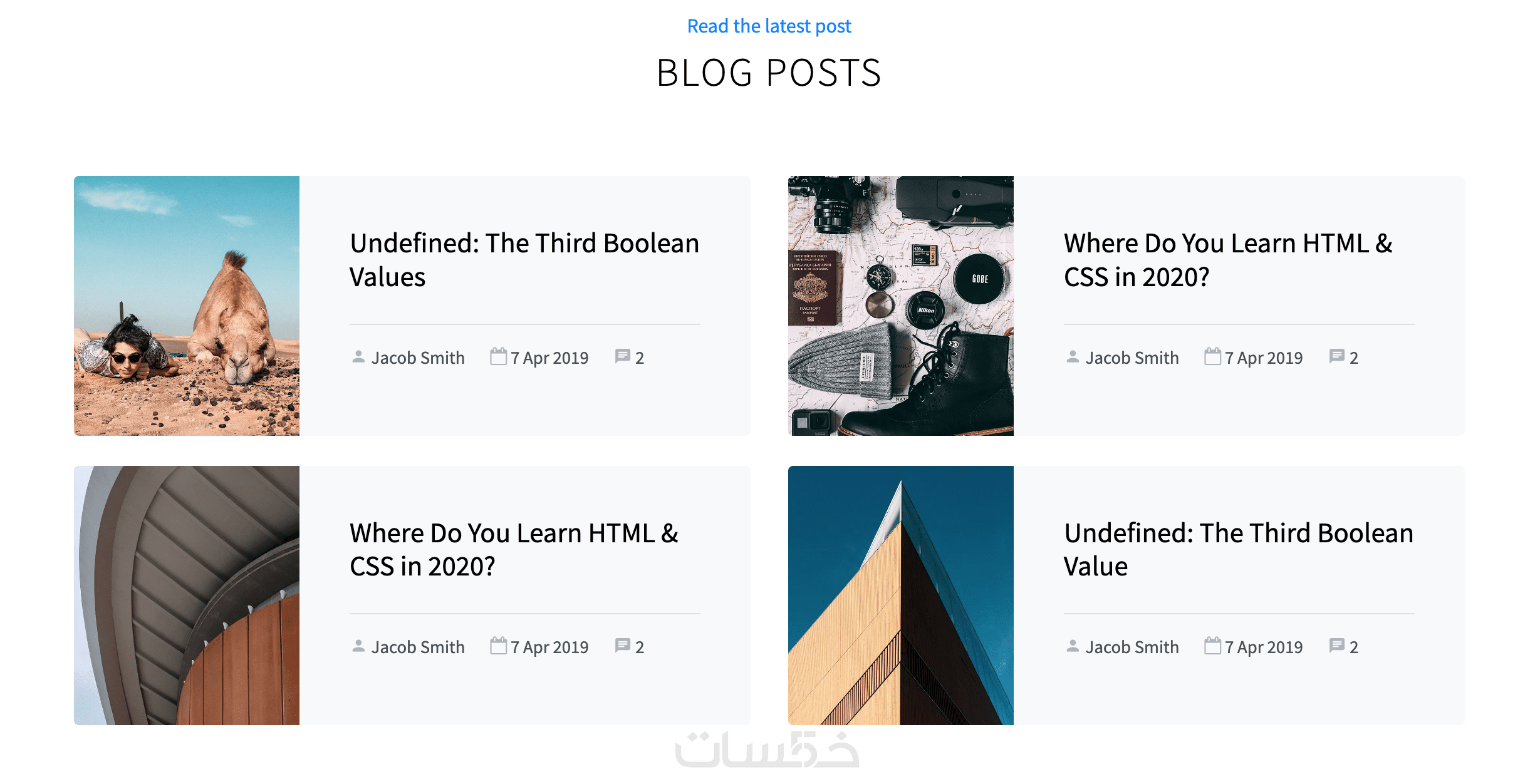
Task: Open the "Undefined: The Third Boolean Values" post title
Action: click(x=524, y=260)
